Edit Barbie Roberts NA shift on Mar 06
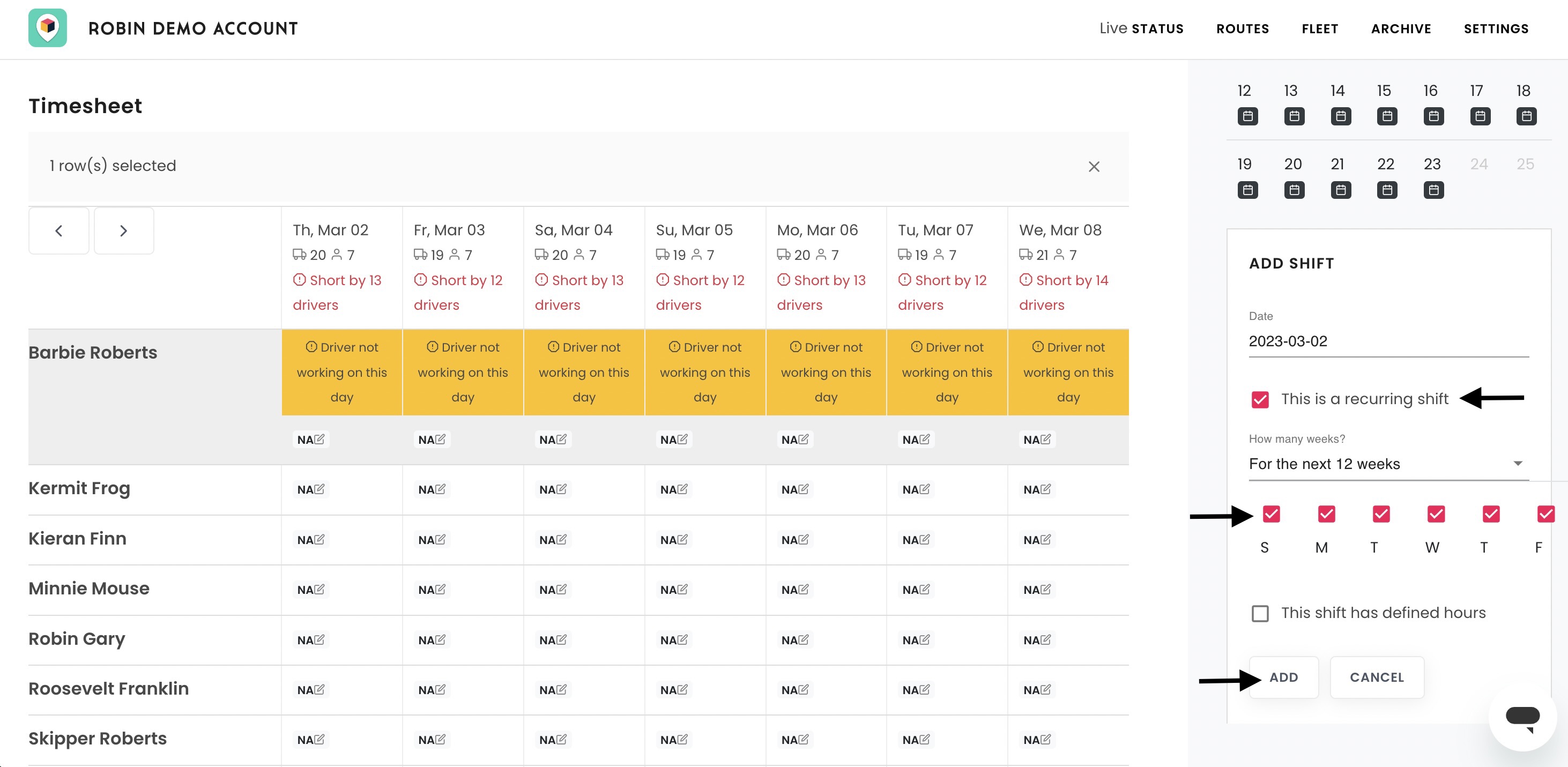The width and height of the screenshot is (1568, 767). pyautogui.click(x=796, y=439)
